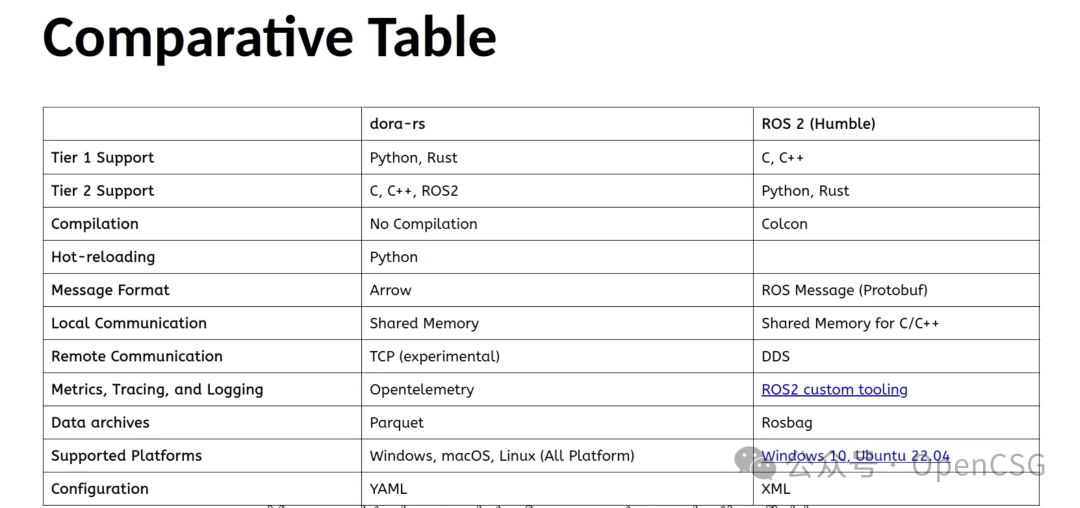Select the Data archives row label
This screenshot has width=1080, height=508.
click(100, 422)
